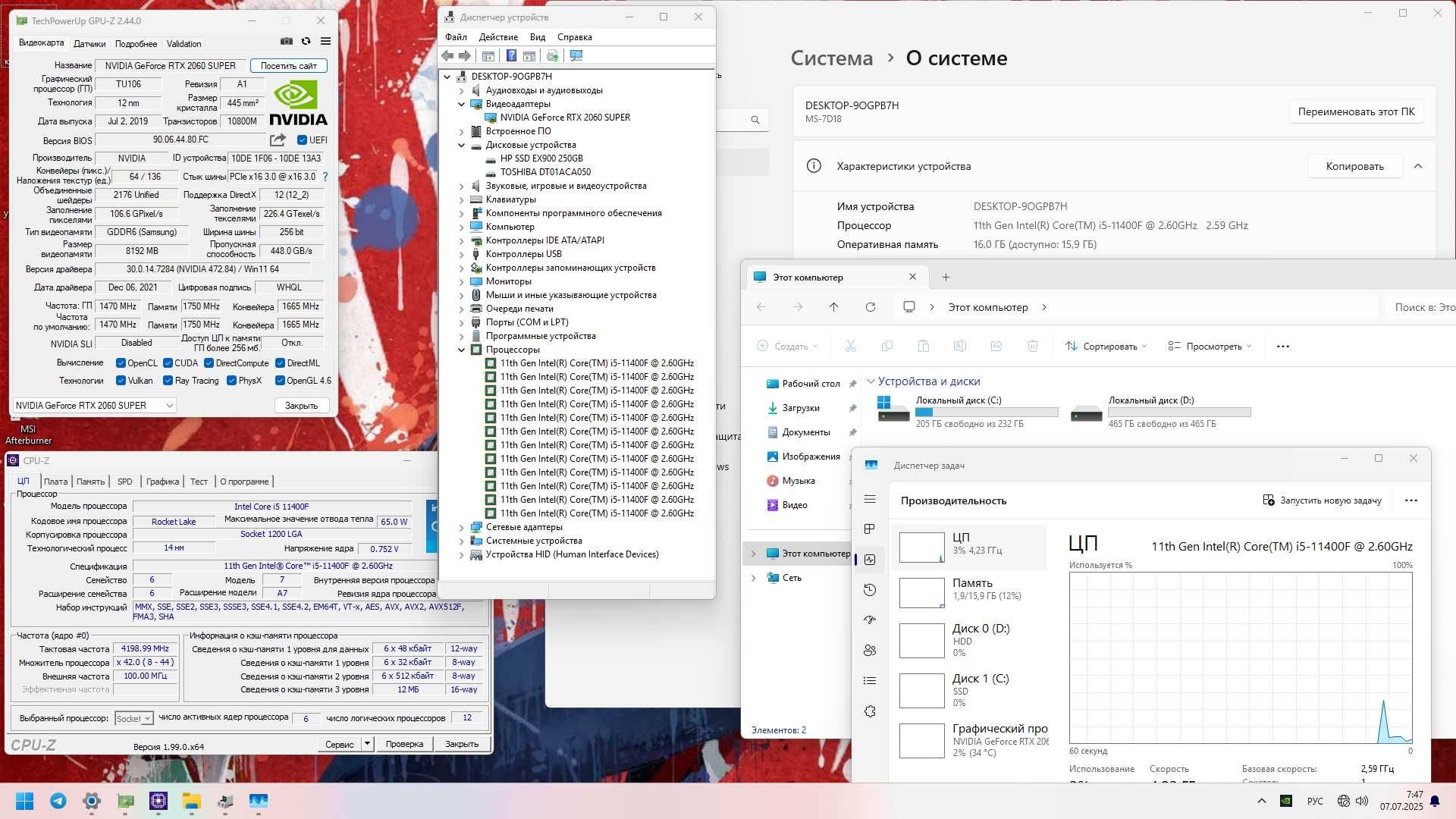Image resolution: width=1456 pixels, height=819 pixels.
Task: Switch to Validation tab in GPU-Z
Action: click(184, 44)
